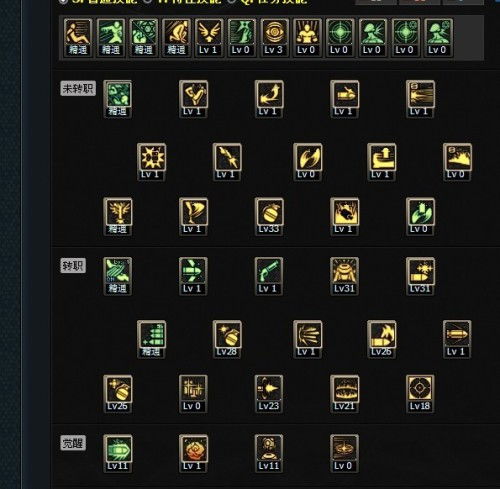
Task: Select the ring of fire Lv21 skill
Action: [345, 394]
